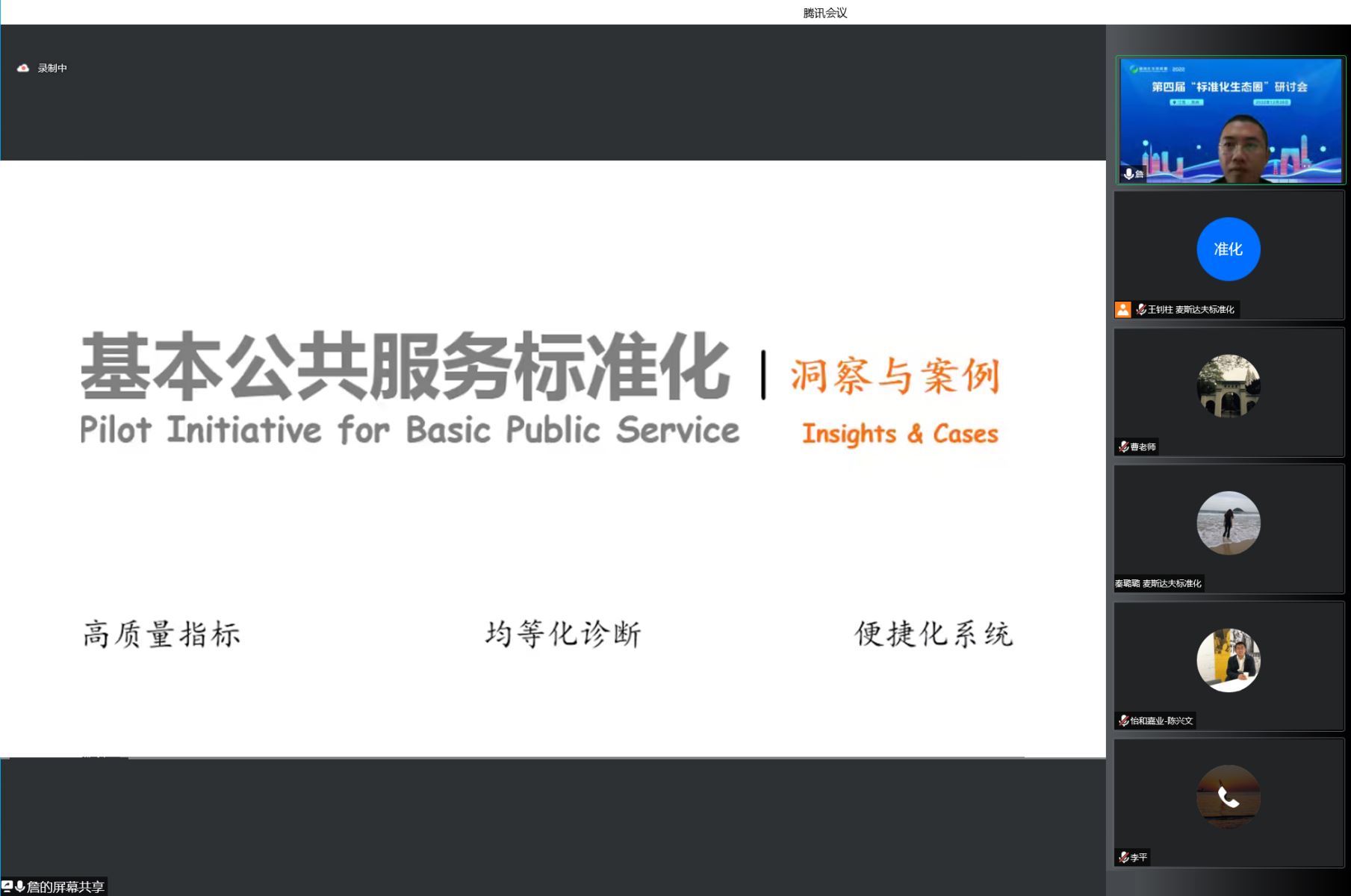Select the beach avatar of 秦璐璐

click(1228, 523)
